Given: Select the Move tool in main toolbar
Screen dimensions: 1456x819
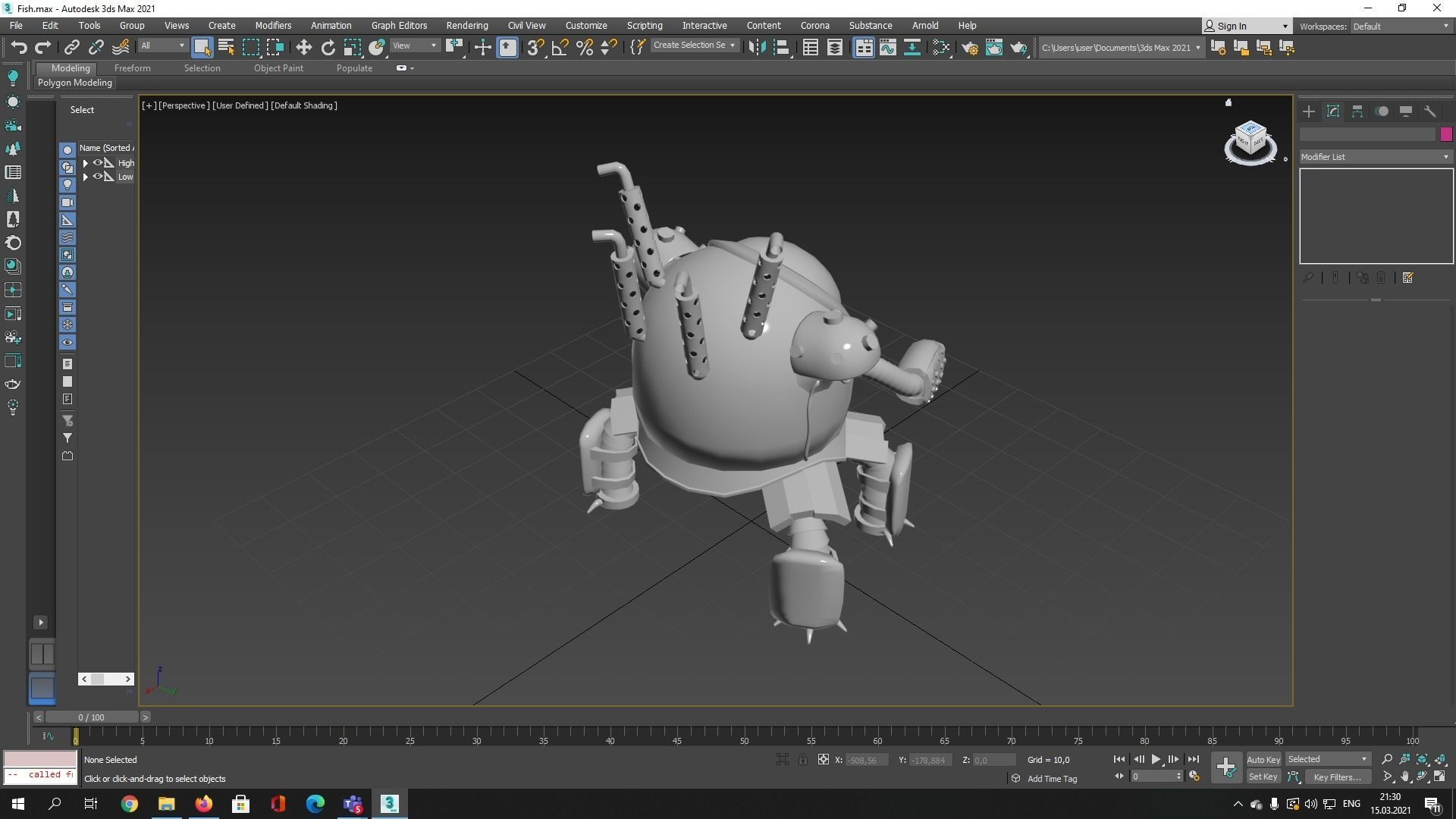Looking at the screenshot, I should click(303, 48).
